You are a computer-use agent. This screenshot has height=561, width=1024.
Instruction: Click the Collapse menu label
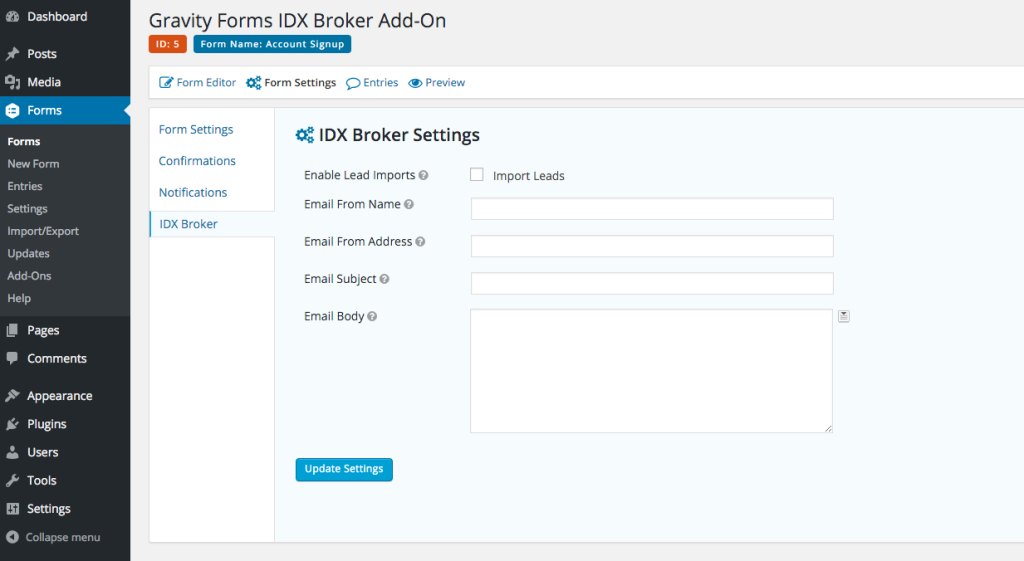coord(63,537)
